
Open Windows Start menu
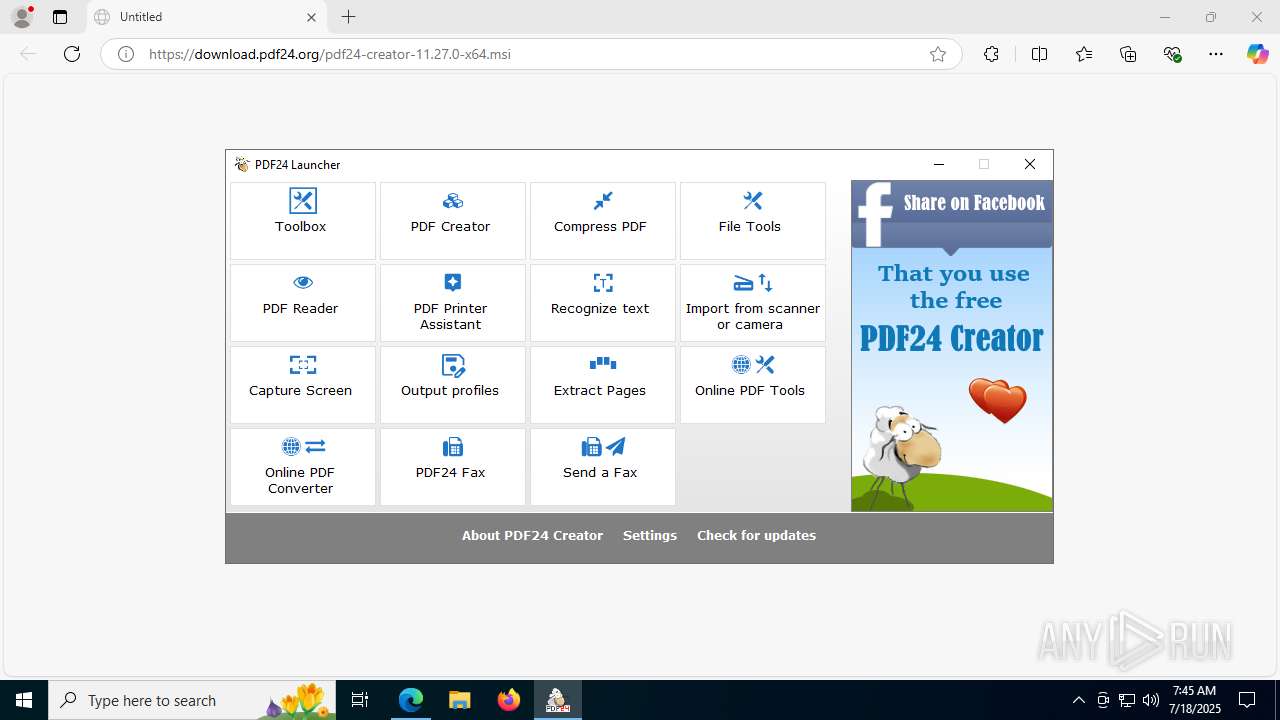24,700
